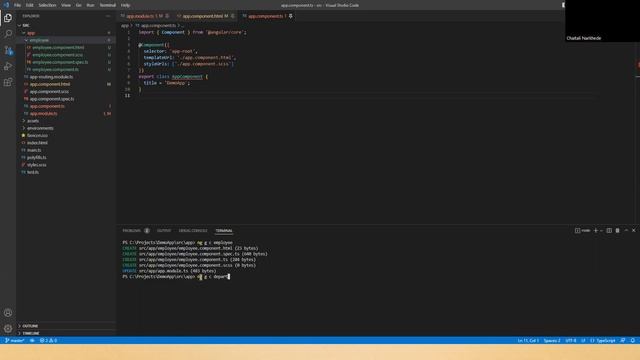Open the Help menu
The height and width of the screenshot is (360, 640).
tap(125, 5)
